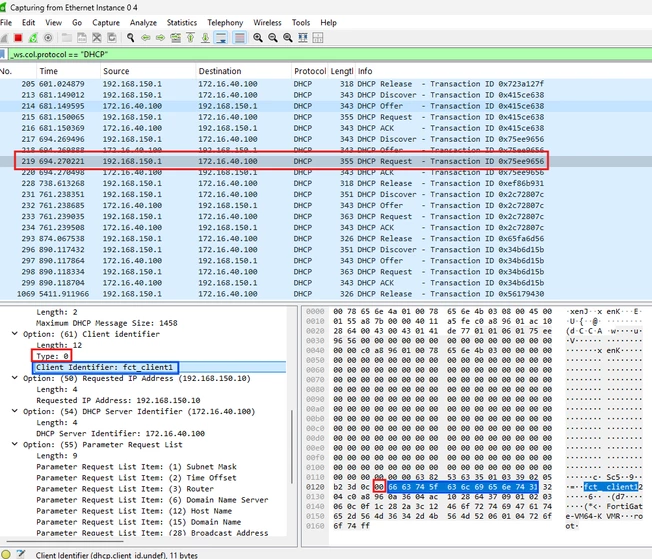Image resolution: width=652 pixels, height=559 pixels.
Task: Click 'FortiGat' ASCII text in hex pane
Action: [624, 507]
